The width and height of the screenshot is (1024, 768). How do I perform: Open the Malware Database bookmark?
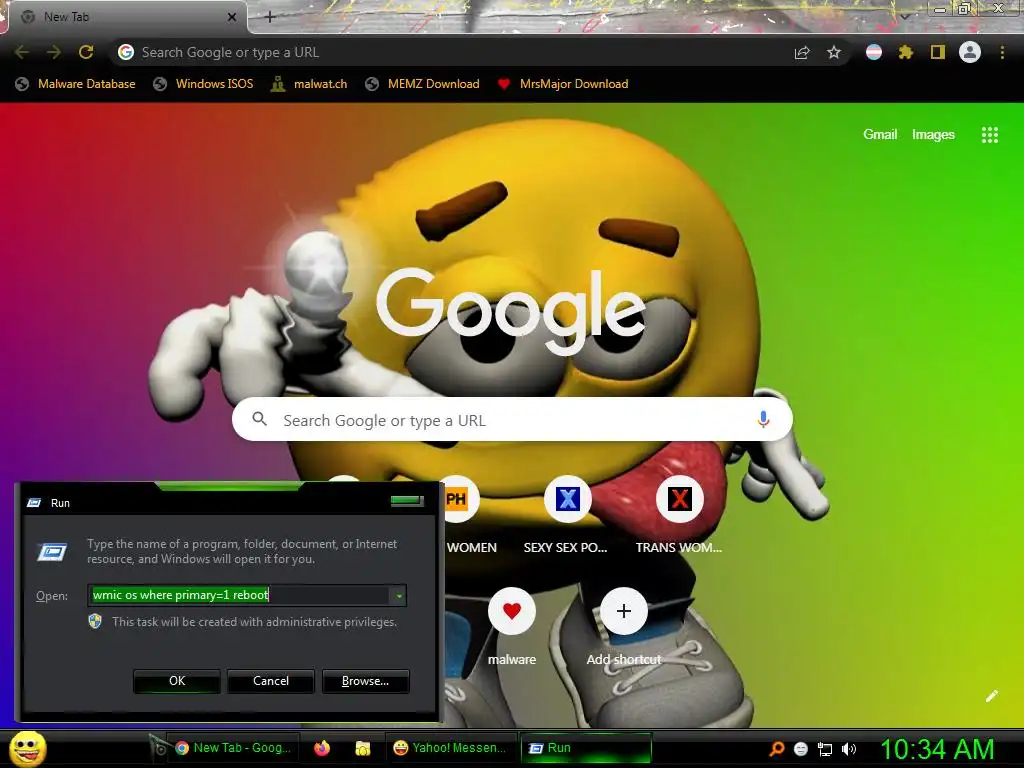[76, 84]
